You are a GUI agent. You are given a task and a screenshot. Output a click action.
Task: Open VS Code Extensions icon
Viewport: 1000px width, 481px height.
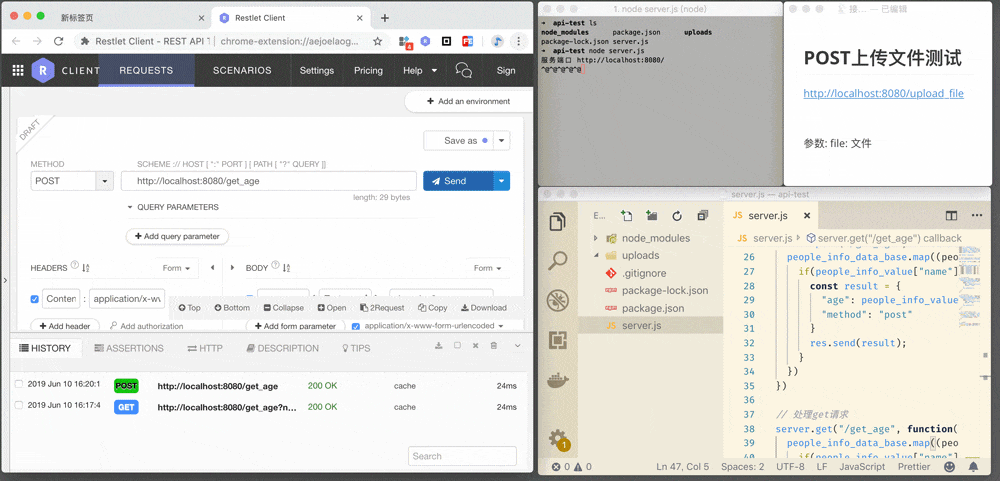click(558, 340)
